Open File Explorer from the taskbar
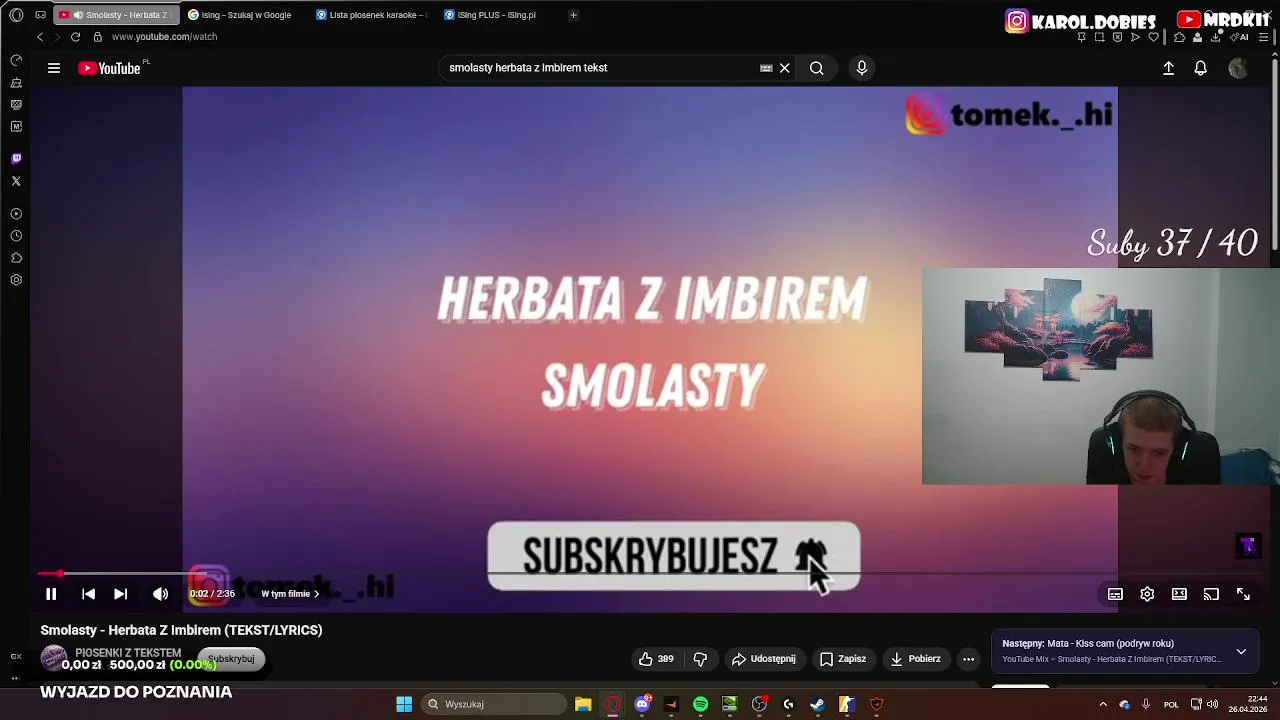1280x720 pixels. (x=583, y=704)
